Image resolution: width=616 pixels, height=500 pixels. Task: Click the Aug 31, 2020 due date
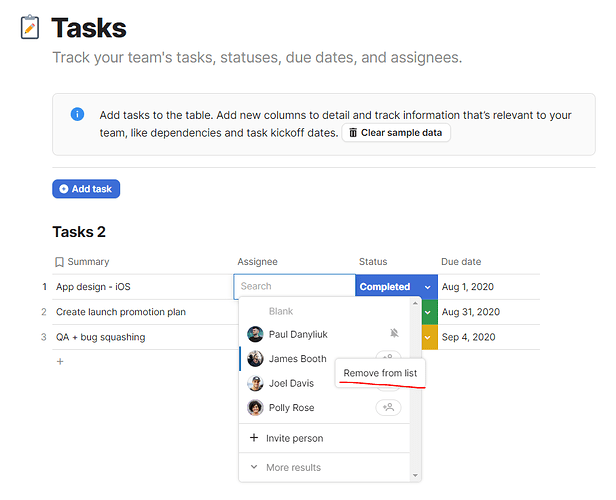[471, 312]
